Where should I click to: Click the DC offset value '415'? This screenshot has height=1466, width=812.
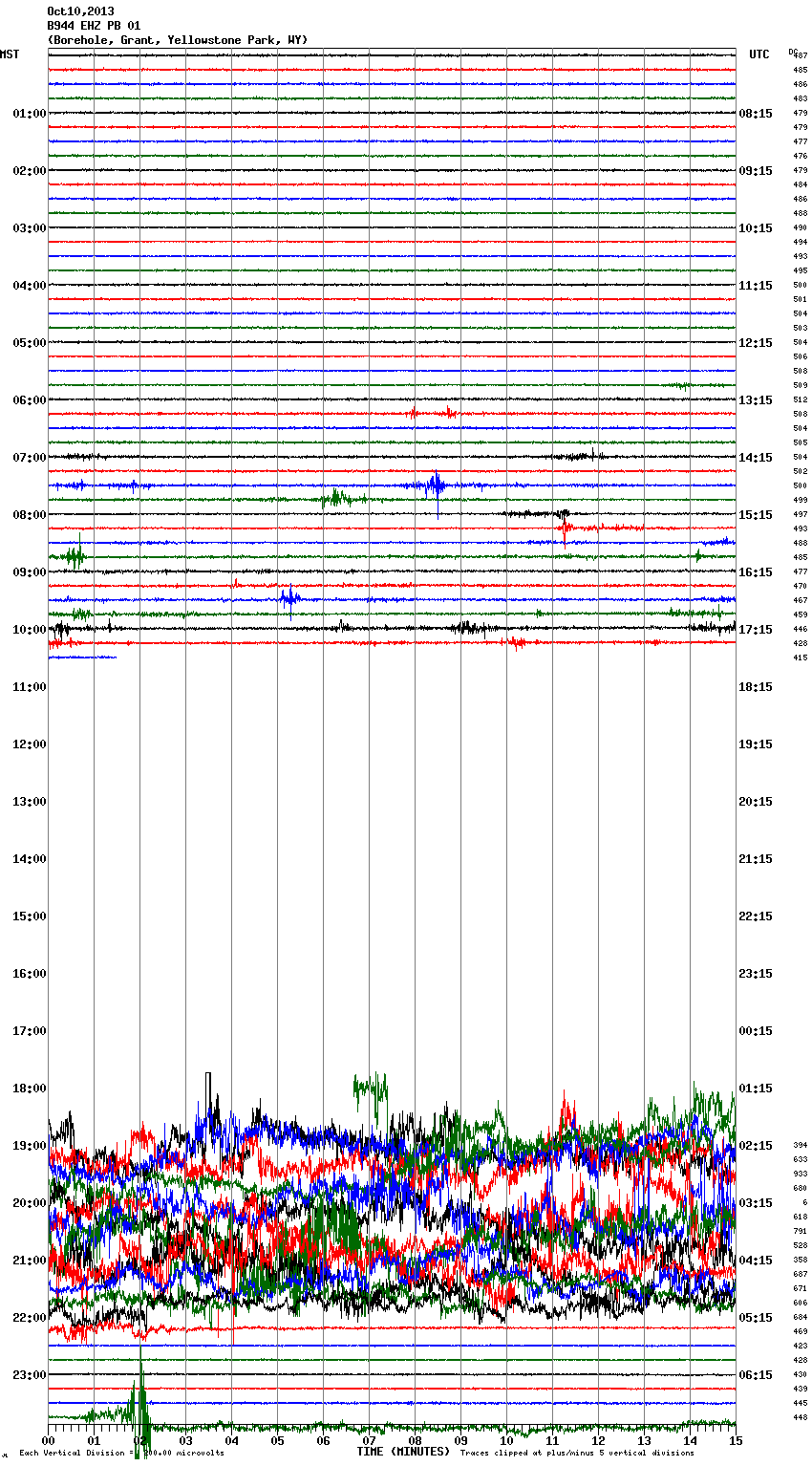click(x=800, y=658)
